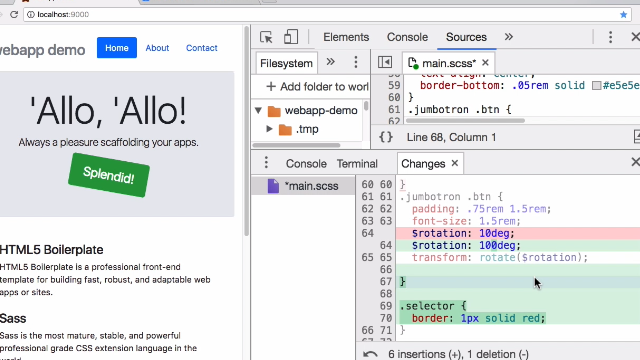Switch to the Console panel tab

pos(407,37)
